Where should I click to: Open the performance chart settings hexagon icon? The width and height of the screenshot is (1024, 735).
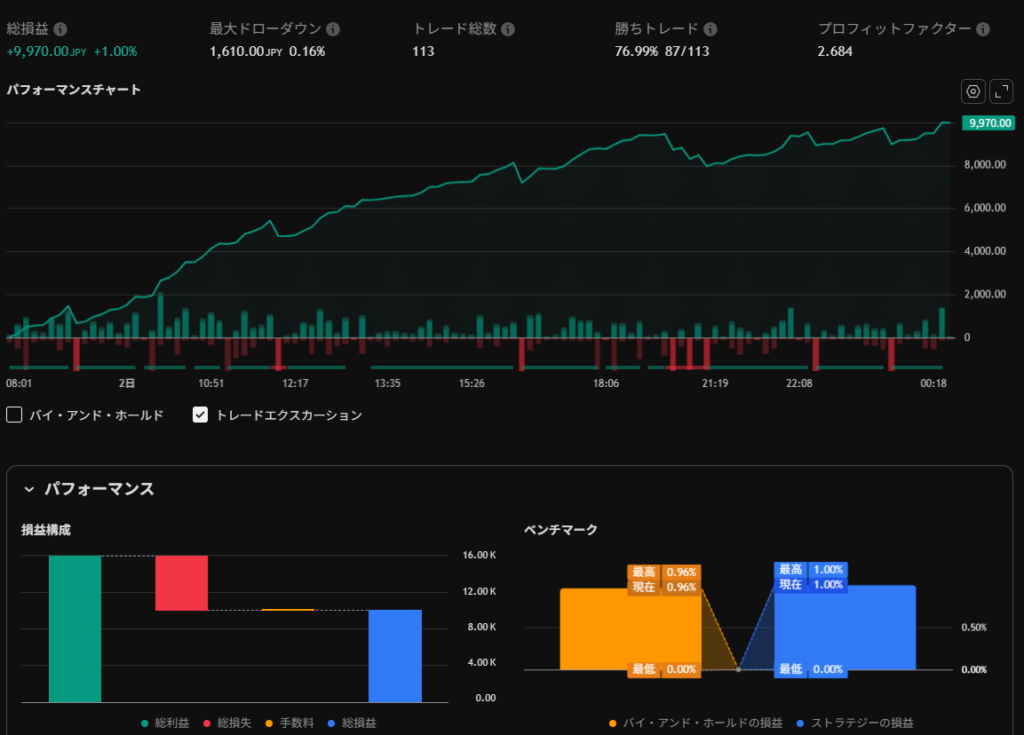point(972,92)
